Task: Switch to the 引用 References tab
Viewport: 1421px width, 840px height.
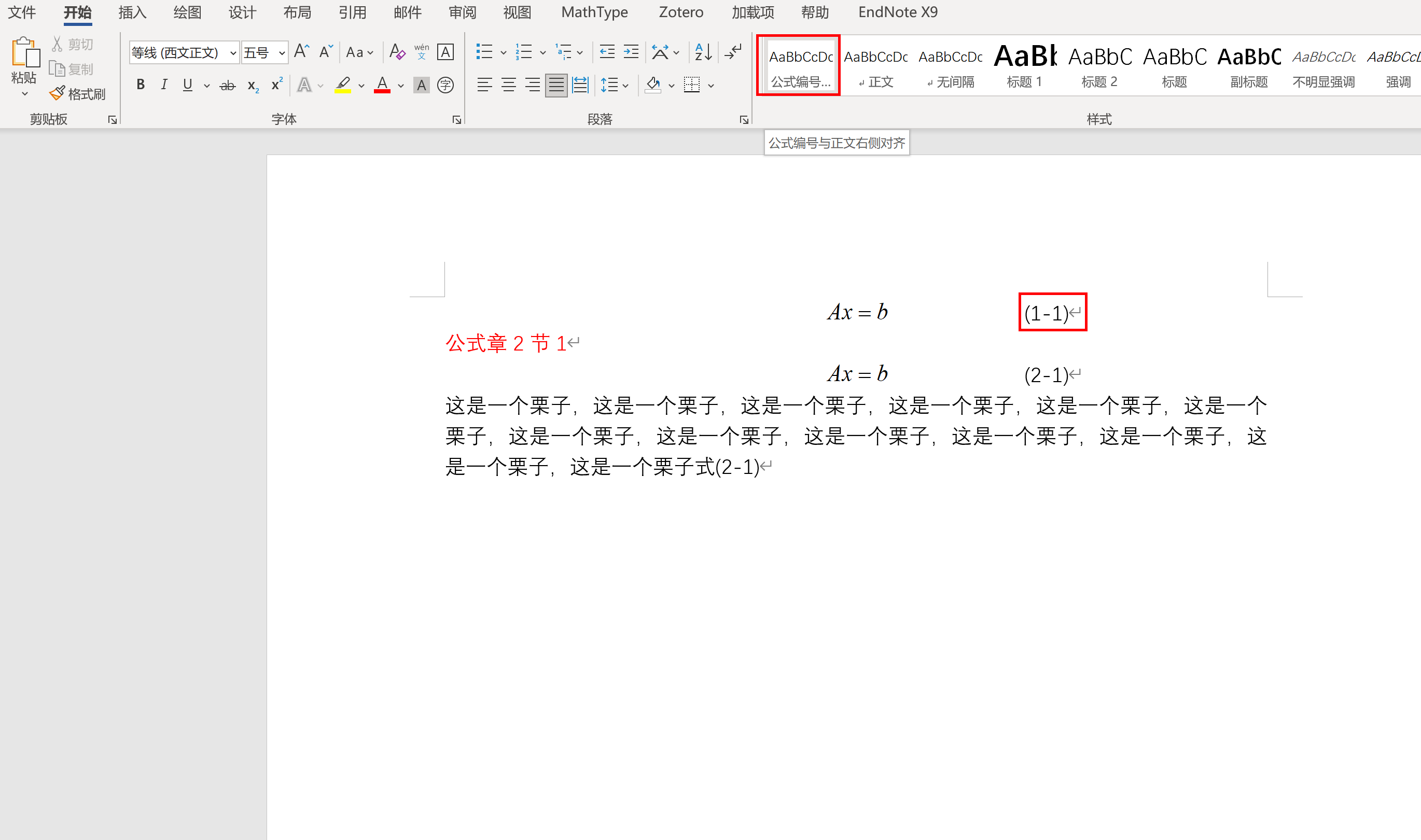Action: (x=352, y=12)
